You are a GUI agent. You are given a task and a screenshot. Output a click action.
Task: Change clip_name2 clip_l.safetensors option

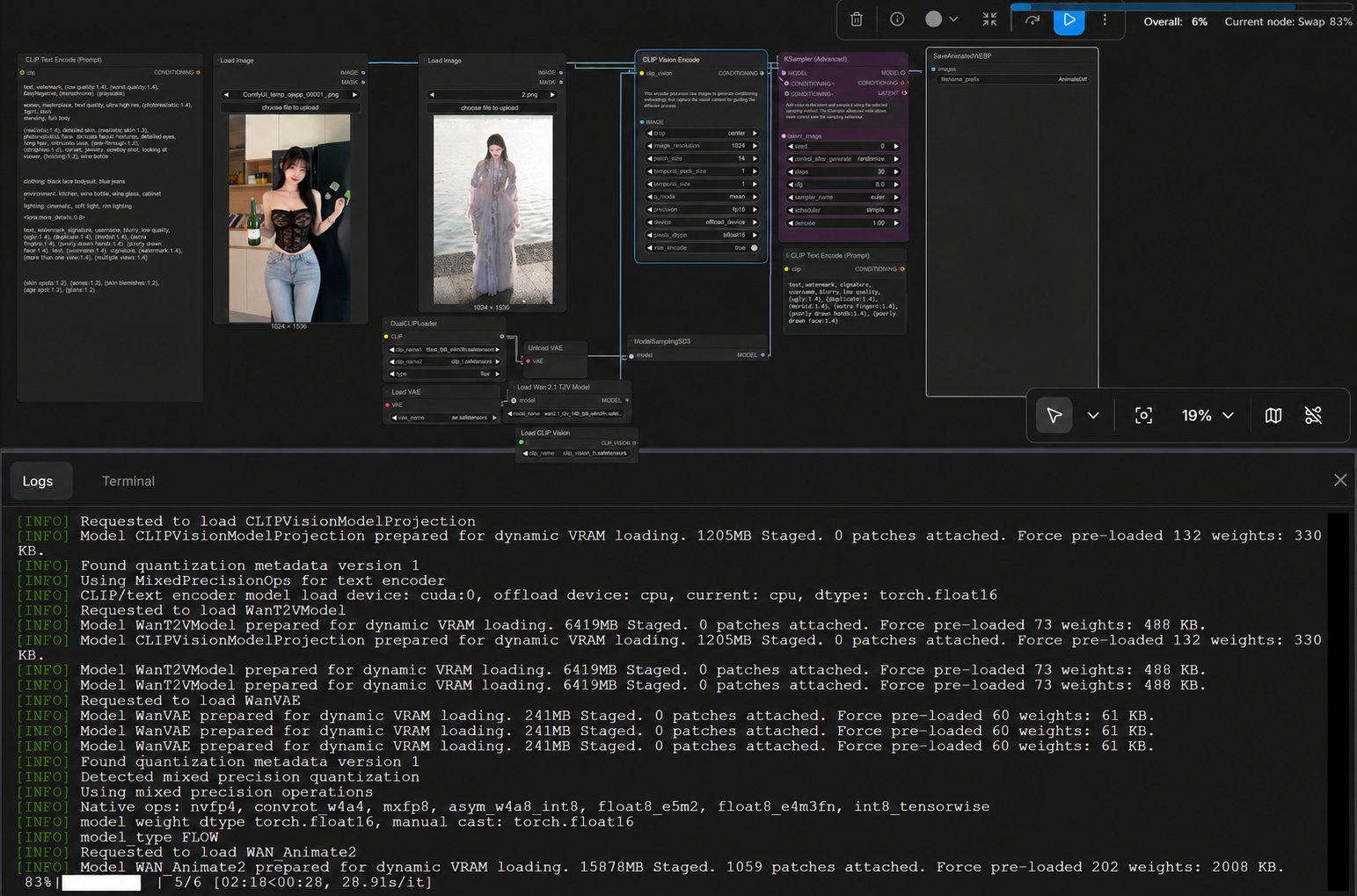pos(445,361)
